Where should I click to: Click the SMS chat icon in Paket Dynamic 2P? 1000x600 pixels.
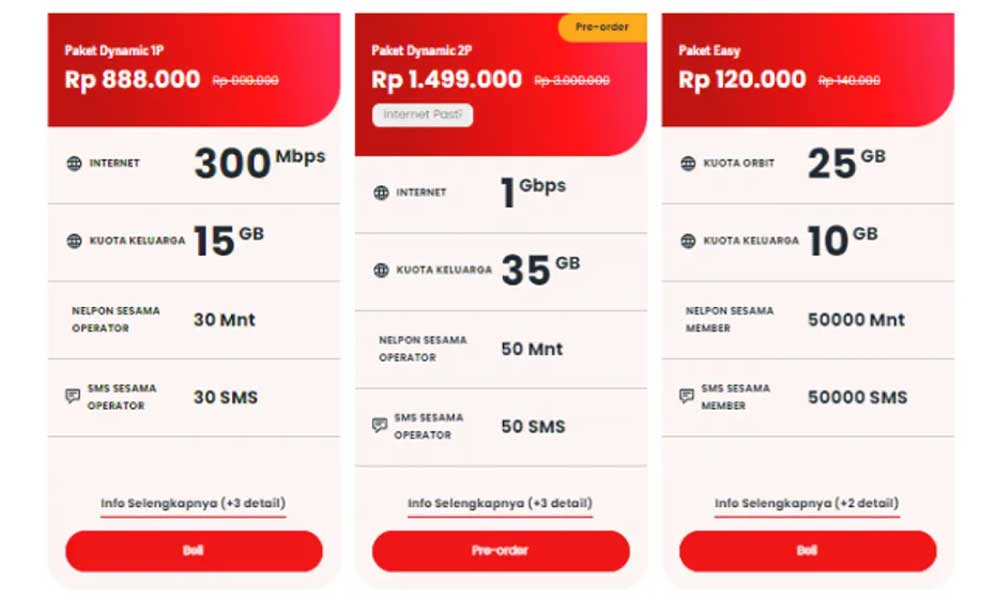379,425
